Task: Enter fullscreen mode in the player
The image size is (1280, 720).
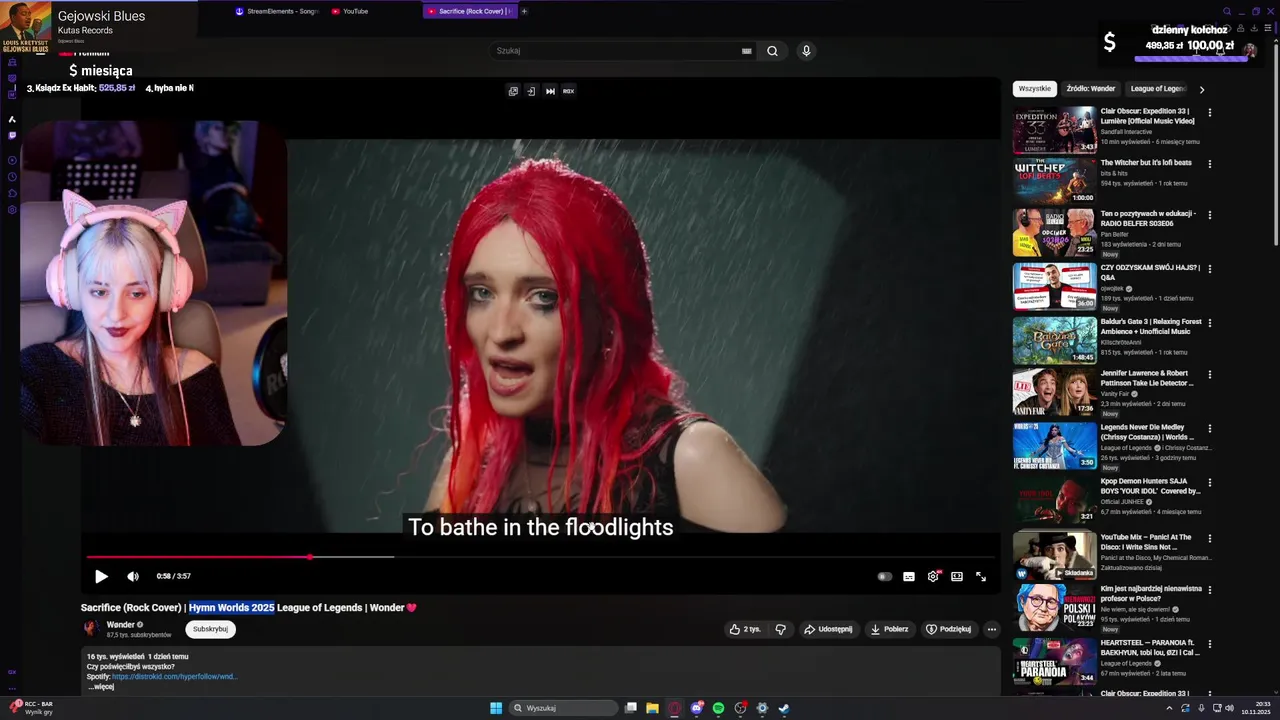Action: click(x=981, y=576)
